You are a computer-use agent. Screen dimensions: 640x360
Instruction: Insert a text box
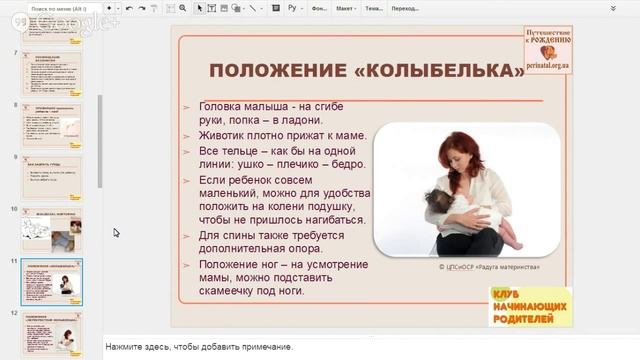[211, 8]
